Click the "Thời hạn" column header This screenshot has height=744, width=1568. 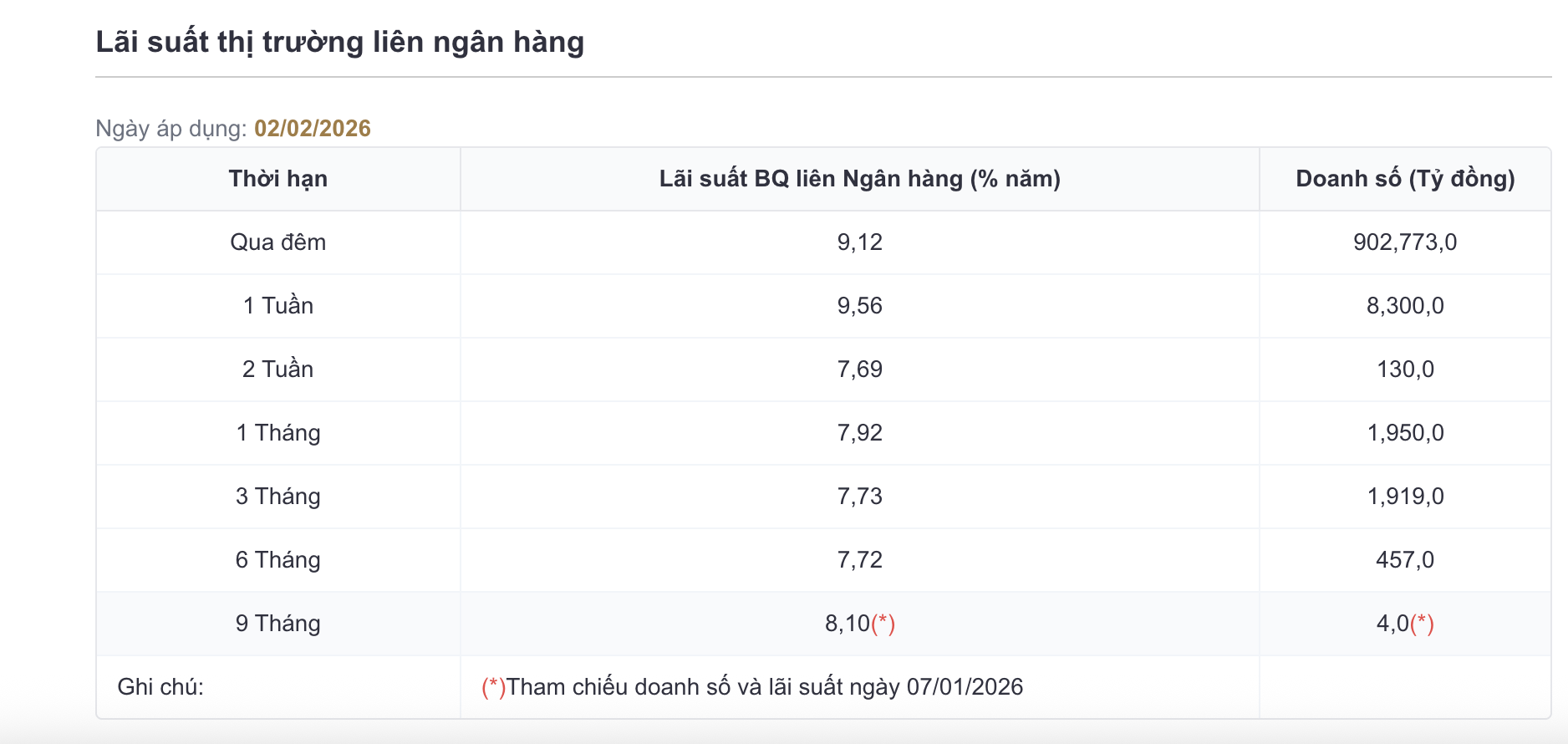278,179
